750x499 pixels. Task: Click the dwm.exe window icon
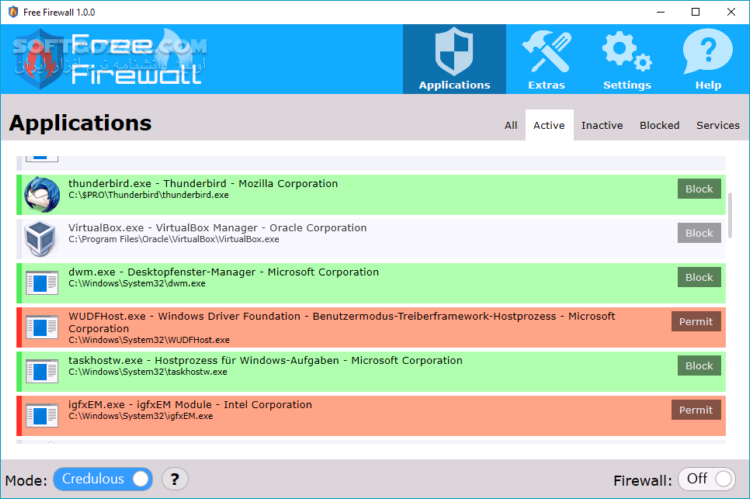coord(42,283)
